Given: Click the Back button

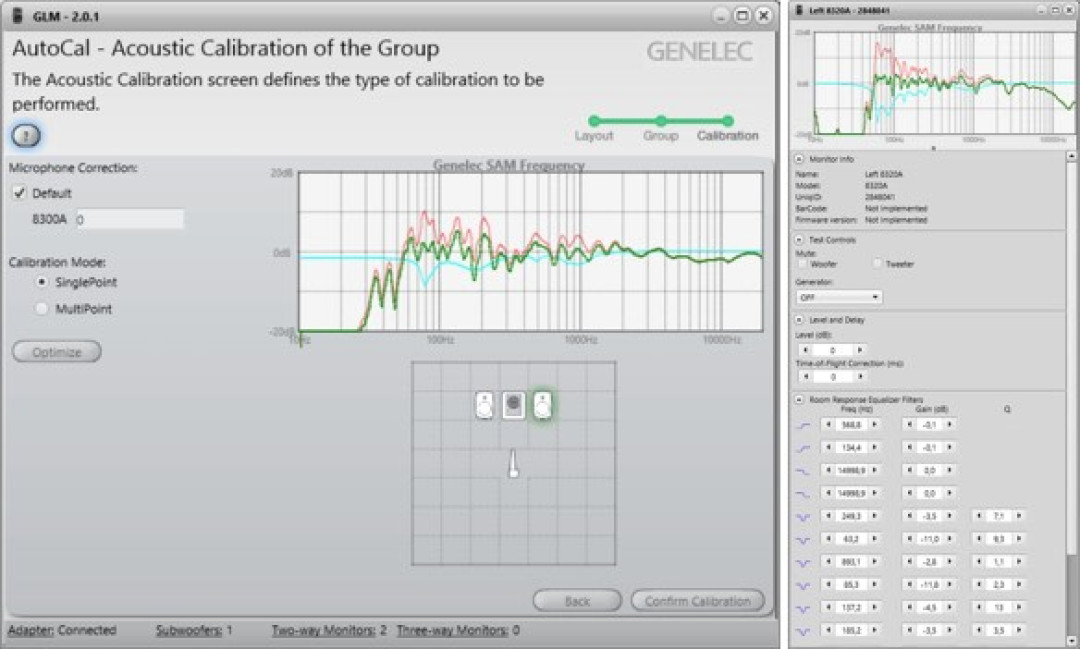Looking at the screenshot, I should [x=577, y=601].
